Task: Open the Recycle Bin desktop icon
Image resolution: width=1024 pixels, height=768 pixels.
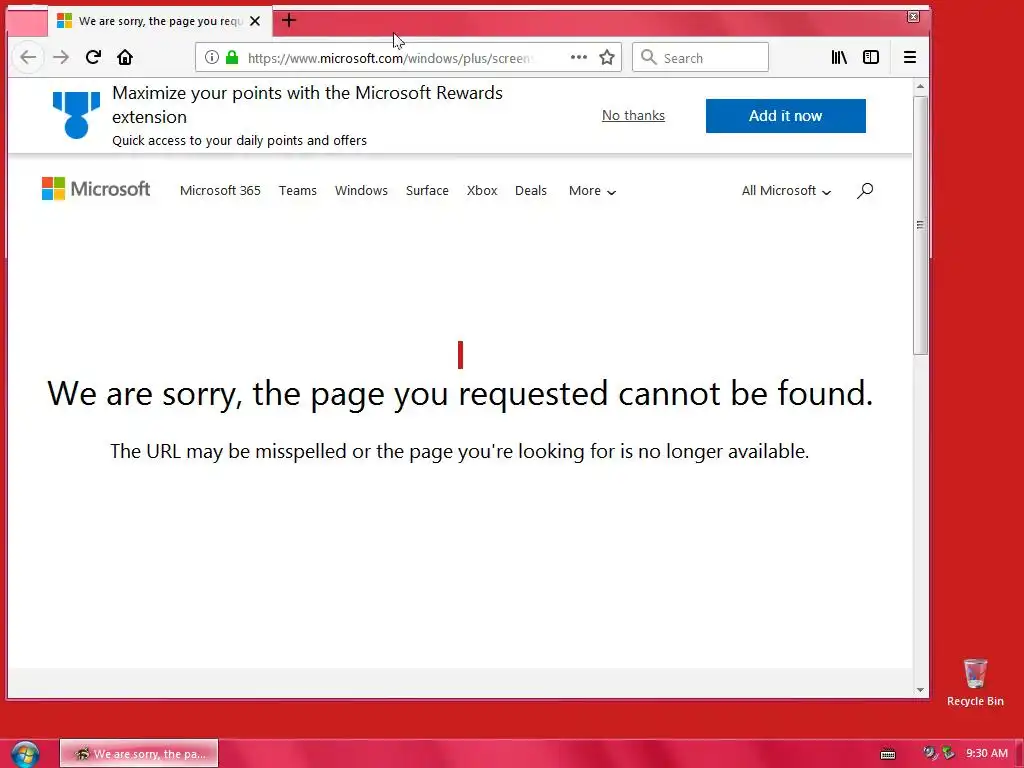Action: click(975, 682)
